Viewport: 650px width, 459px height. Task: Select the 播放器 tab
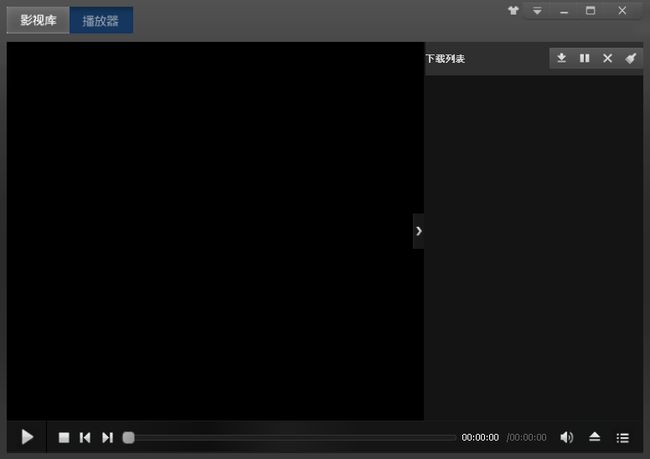pyautogui.click(x=101, y=20)
